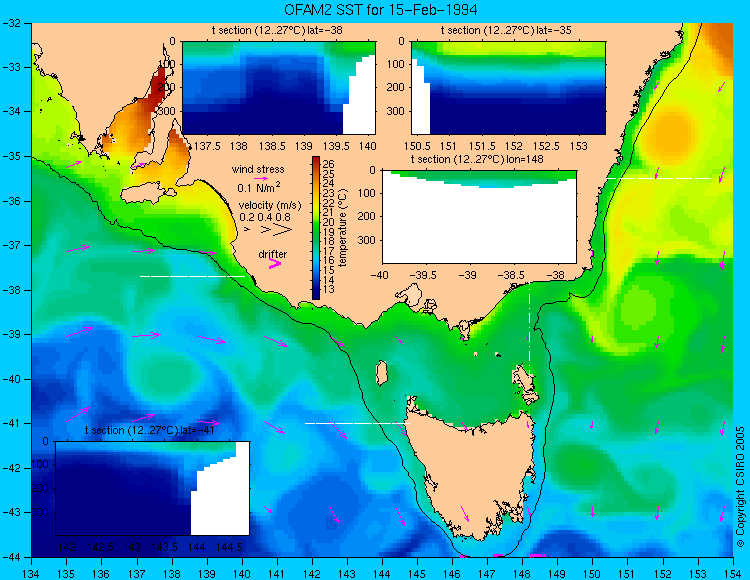Click the 151.5 tick of lat=-35 inset

pyautogui.click(x=481, y=146)
